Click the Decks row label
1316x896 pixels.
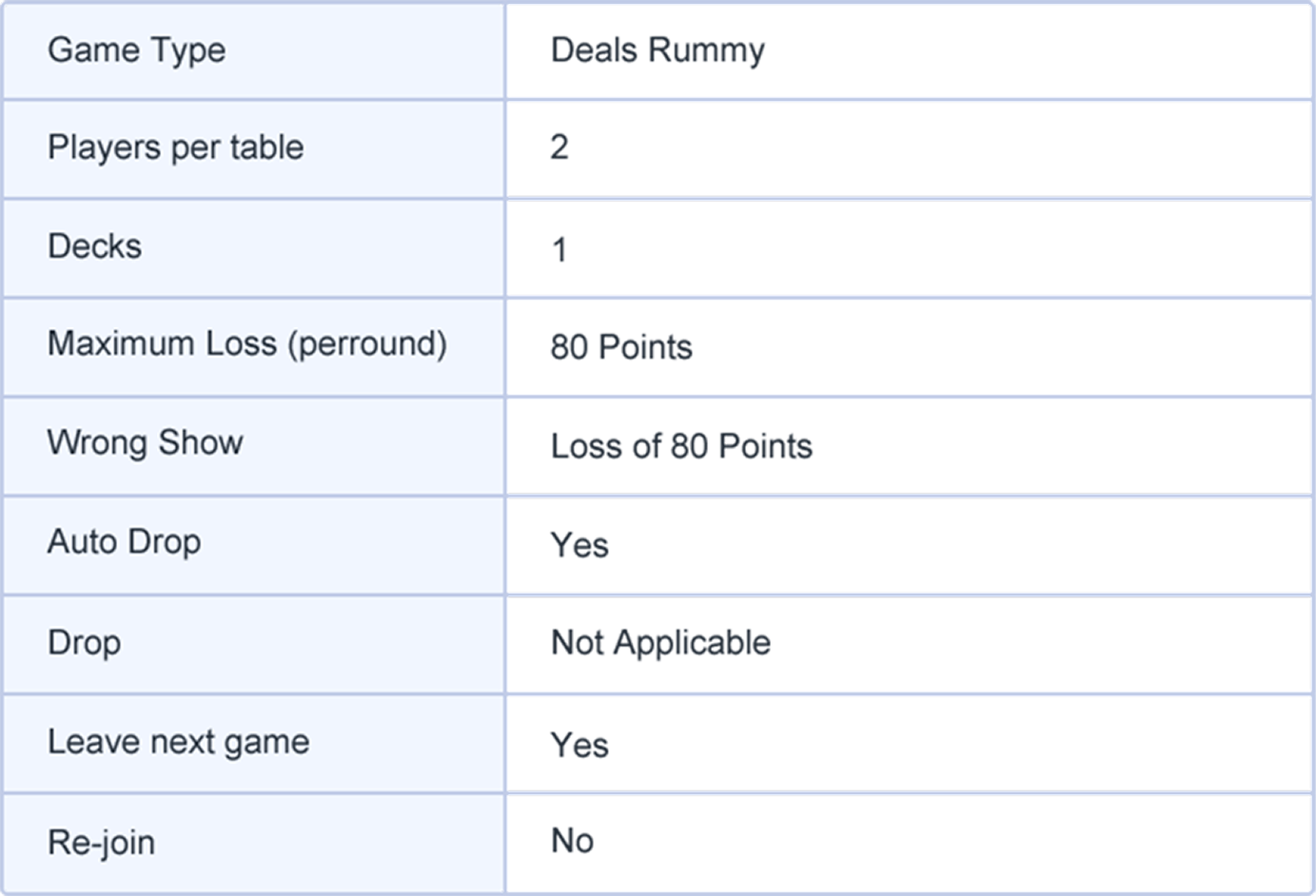click(94, 246)
